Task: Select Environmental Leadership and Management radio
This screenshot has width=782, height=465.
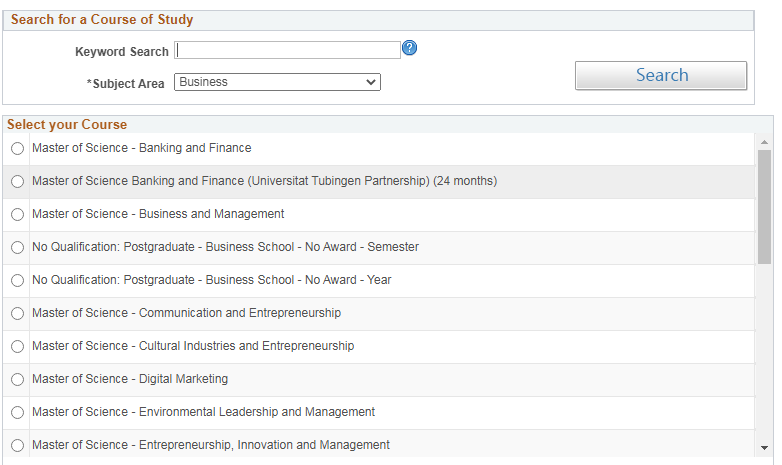Action: click(x=17, y=412)
